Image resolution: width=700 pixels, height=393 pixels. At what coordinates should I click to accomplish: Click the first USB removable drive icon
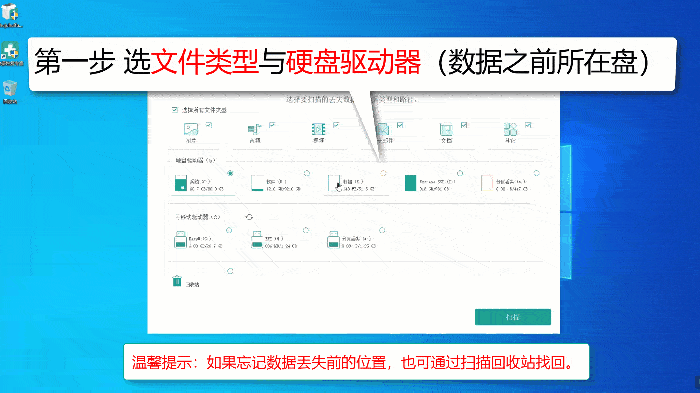180,239
